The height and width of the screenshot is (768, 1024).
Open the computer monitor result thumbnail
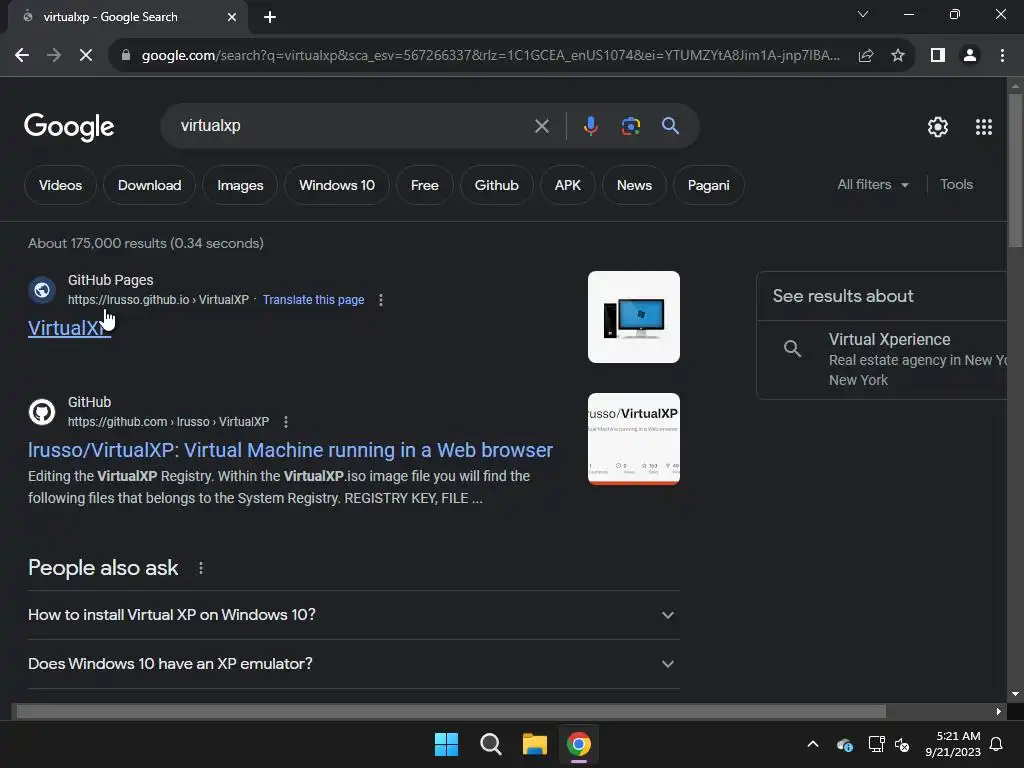[x=633, y=317]
